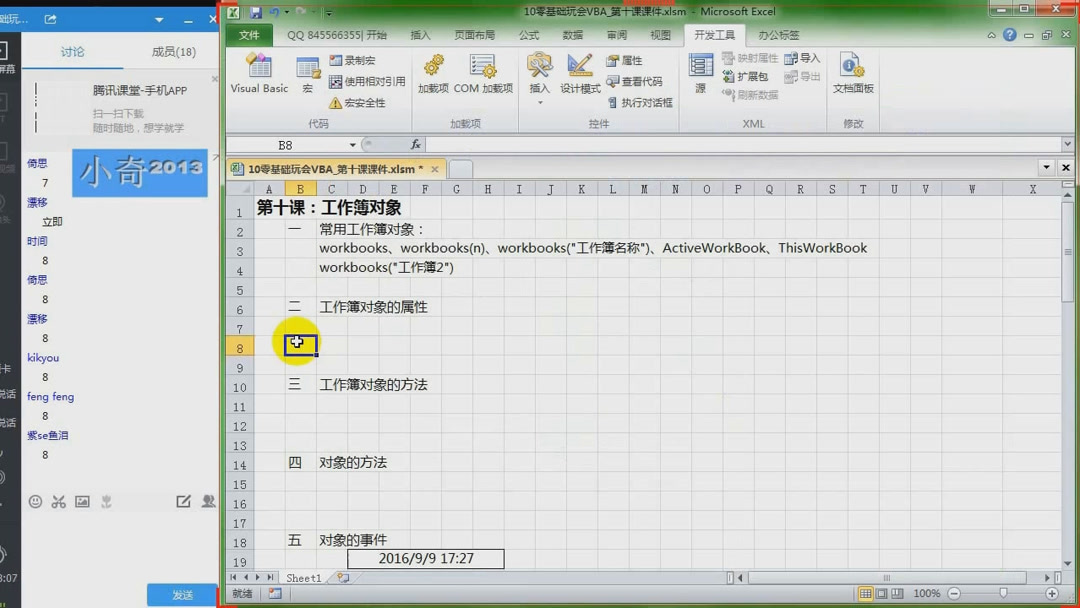Click the 发送 (Send) button
The width and height of the screenshot is (1080, 608).
click(x=181, y=593)
